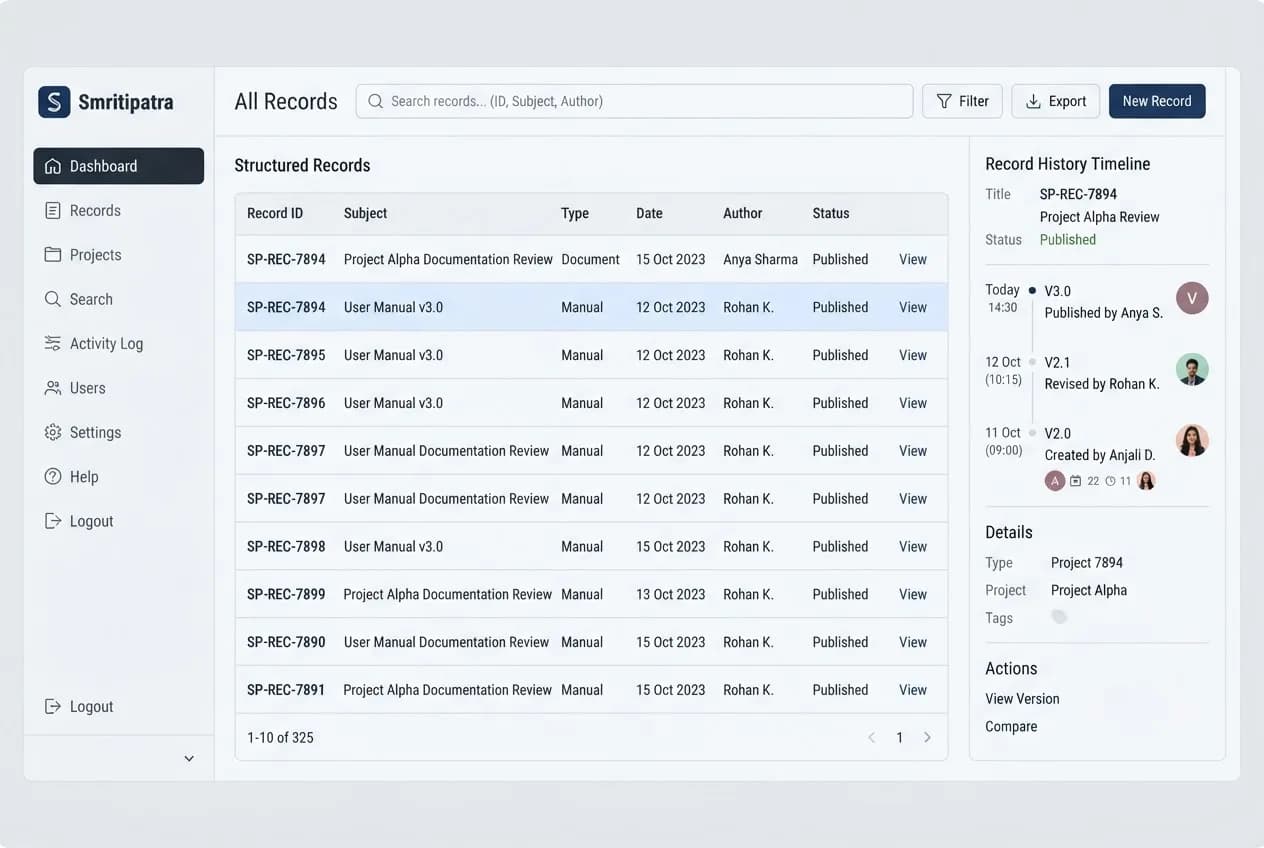Image resolution: width=1264 pixels, height=848 pixels.
Task: Sort by the Author column header
Action: 743,213
